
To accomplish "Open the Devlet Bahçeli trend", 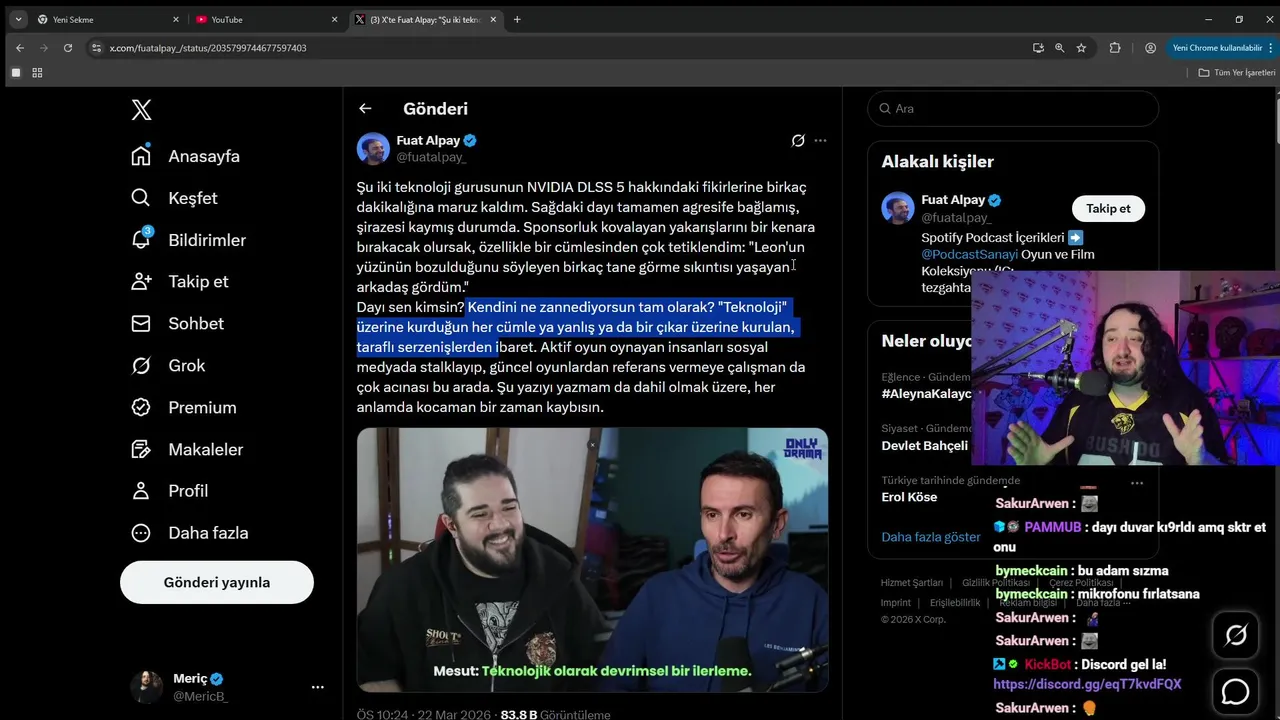I will [x=924, y=446].
